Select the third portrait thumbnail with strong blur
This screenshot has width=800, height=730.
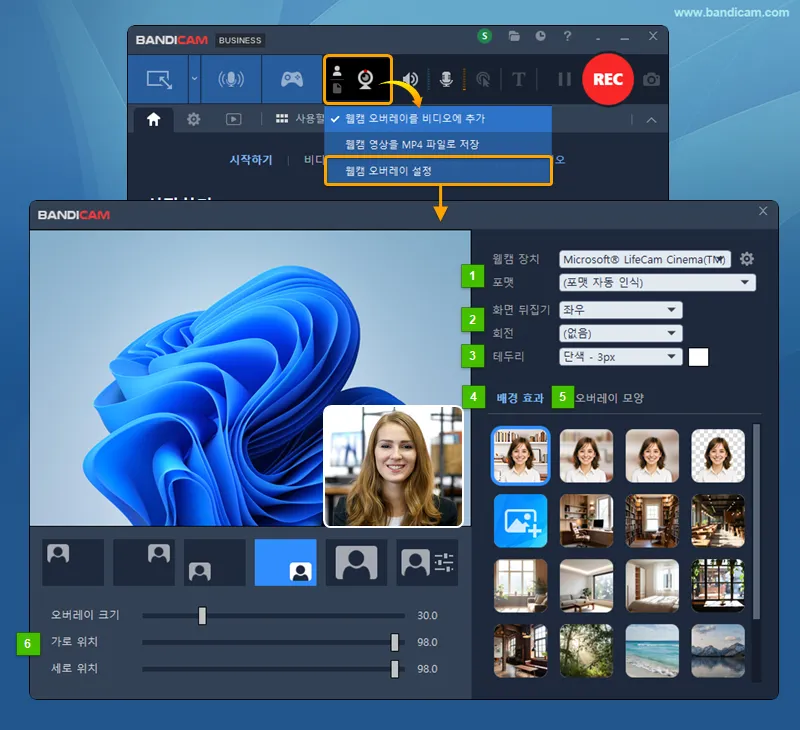click(x=652, y=456)
